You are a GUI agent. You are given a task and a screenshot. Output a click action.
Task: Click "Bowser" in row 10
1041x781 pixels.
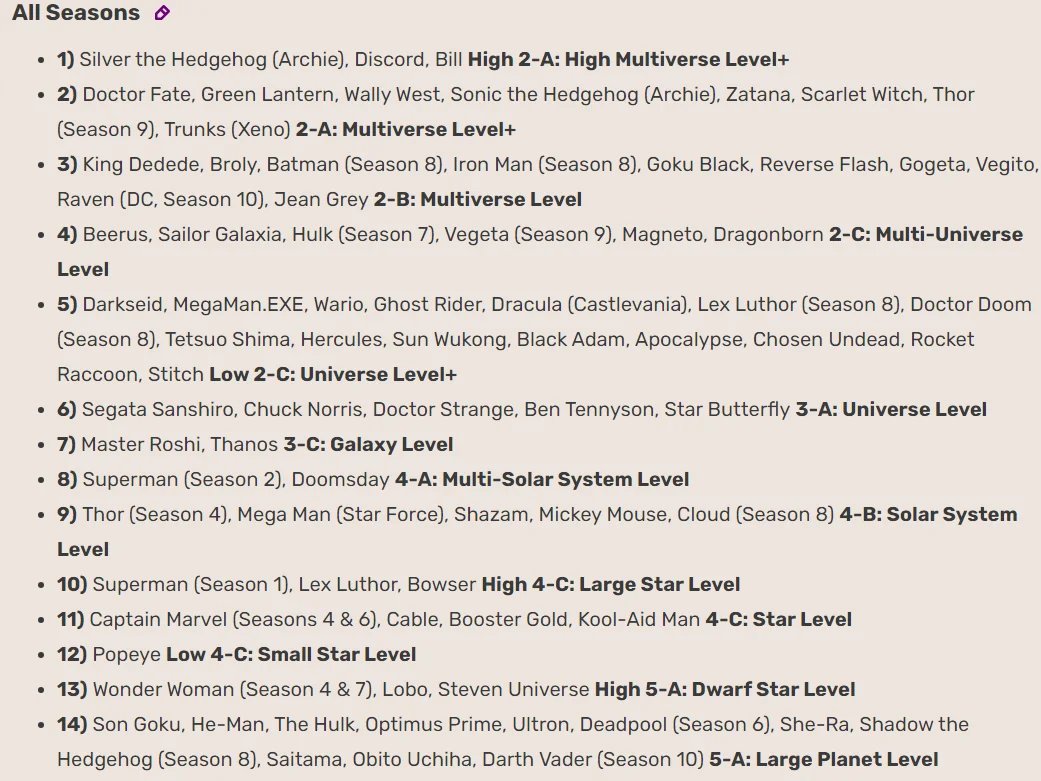pyautogui.click(x=441, y=584)
